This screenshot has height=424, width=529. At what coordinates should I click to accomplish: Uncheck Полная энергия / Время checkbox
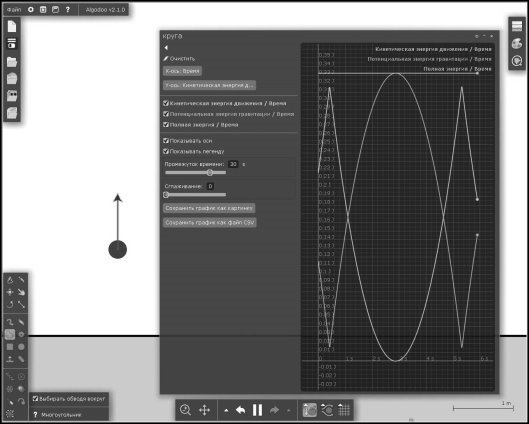click(166, 124)
